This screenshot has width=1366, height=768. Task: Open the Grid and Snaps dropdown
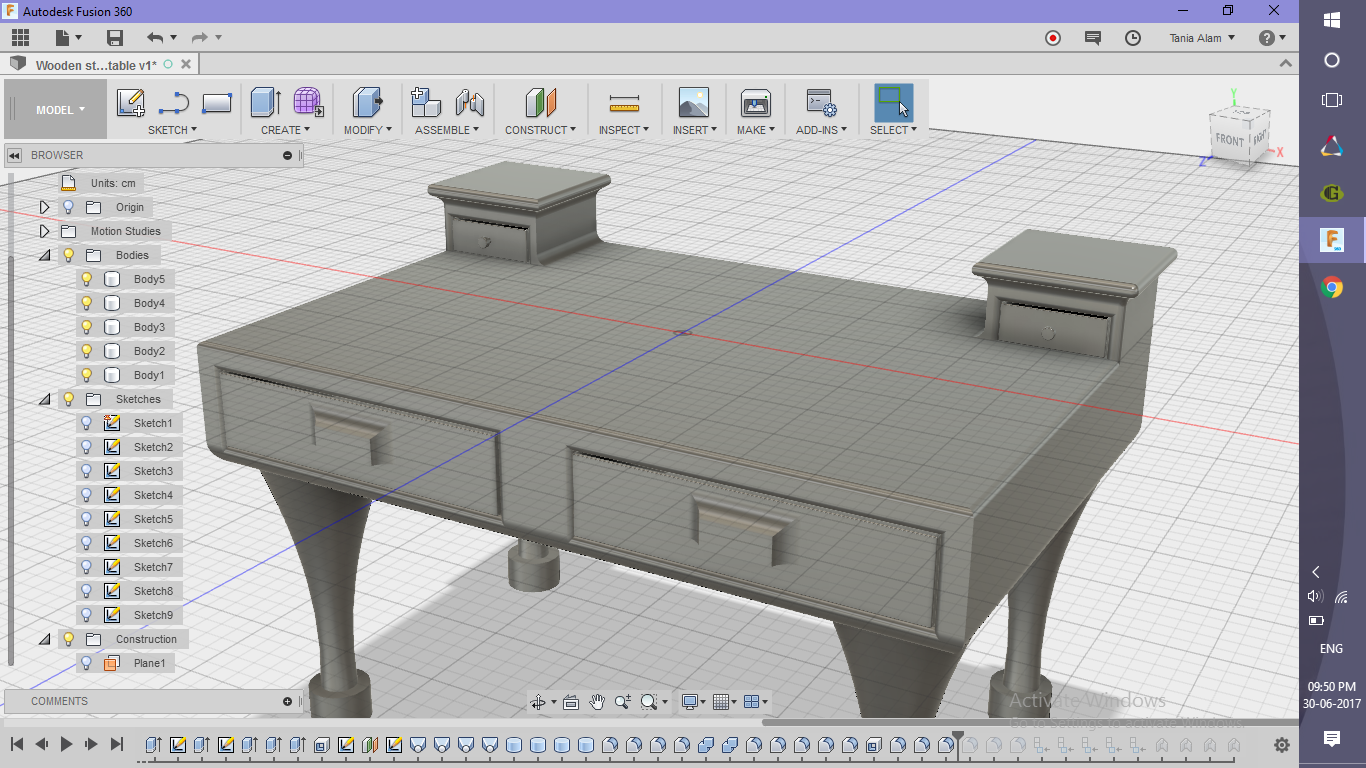[725, 702]
